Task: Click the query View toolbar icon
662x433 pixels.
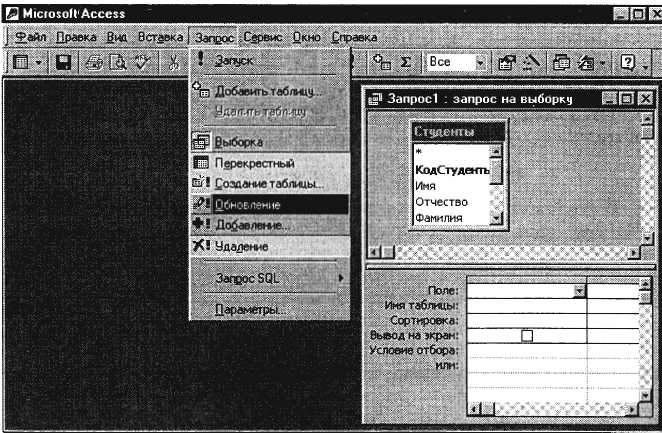Action: [20, 62]
